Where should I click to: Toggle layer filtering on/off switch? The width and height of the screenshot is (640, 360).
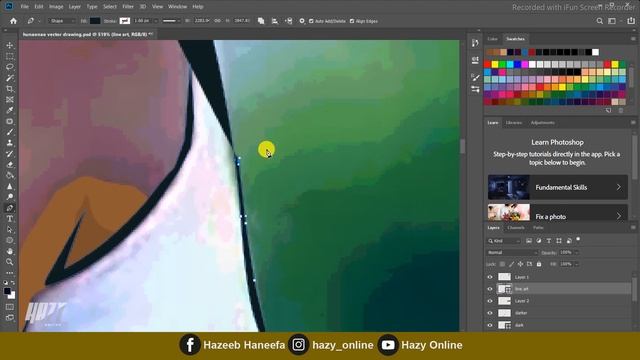coord(578,239)
